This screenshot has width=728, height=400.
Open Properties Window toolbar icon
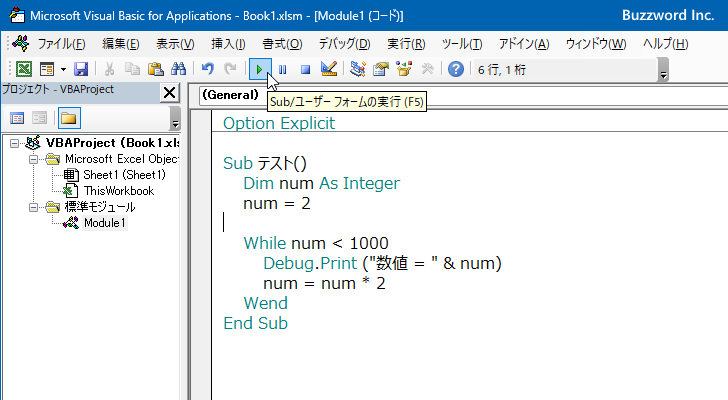(x=381, y=70)
